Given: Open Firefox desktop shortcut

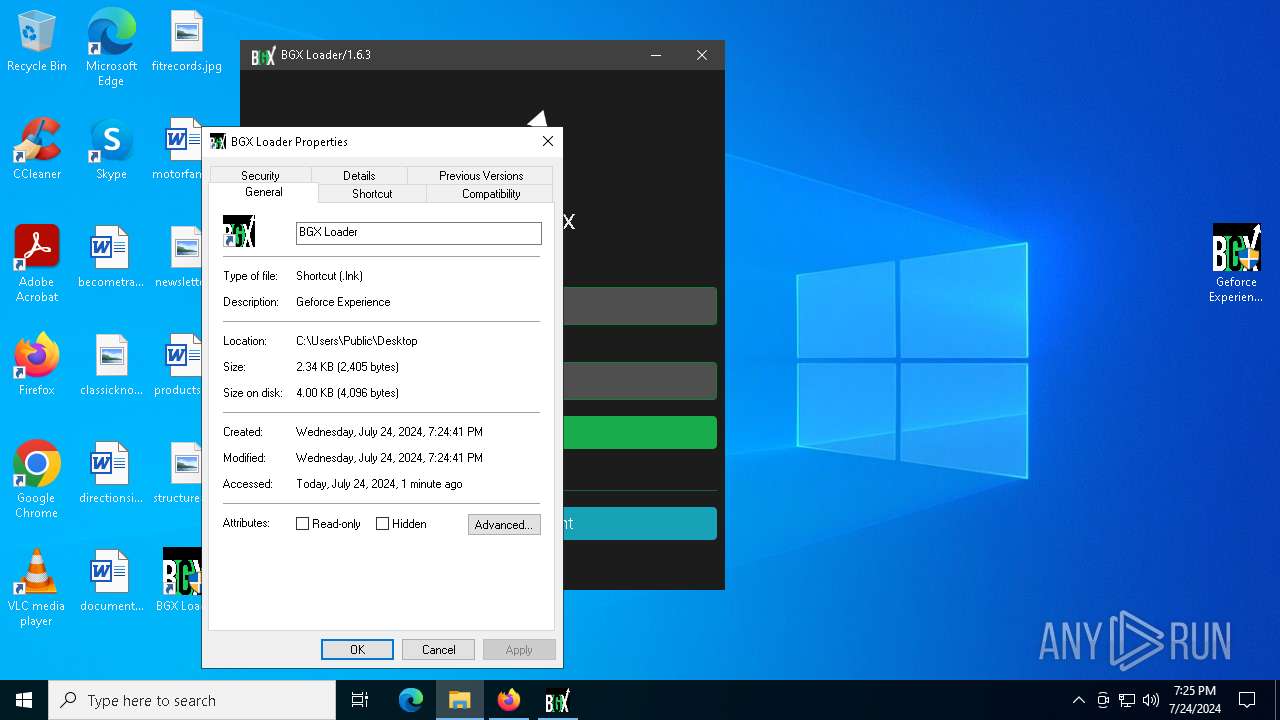Looking at the screenshot, I should pos(37,365).
